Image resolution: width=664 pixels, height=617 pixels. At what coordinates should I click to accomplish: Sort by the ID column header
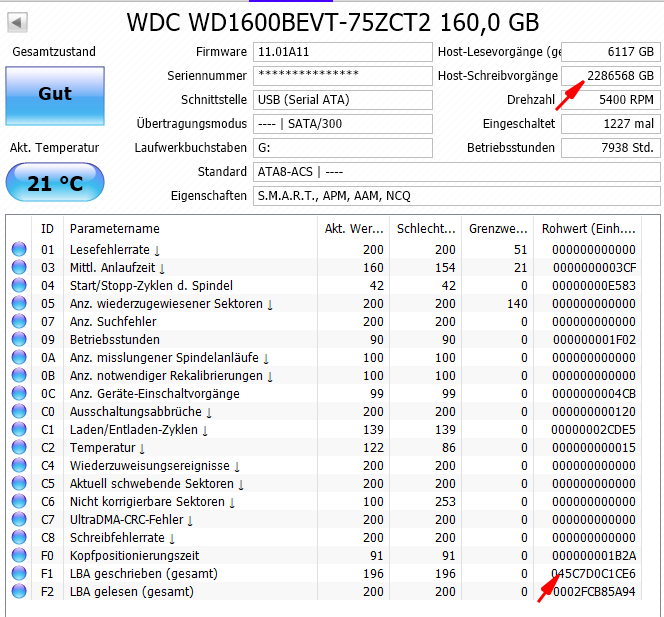pos(47,229)
